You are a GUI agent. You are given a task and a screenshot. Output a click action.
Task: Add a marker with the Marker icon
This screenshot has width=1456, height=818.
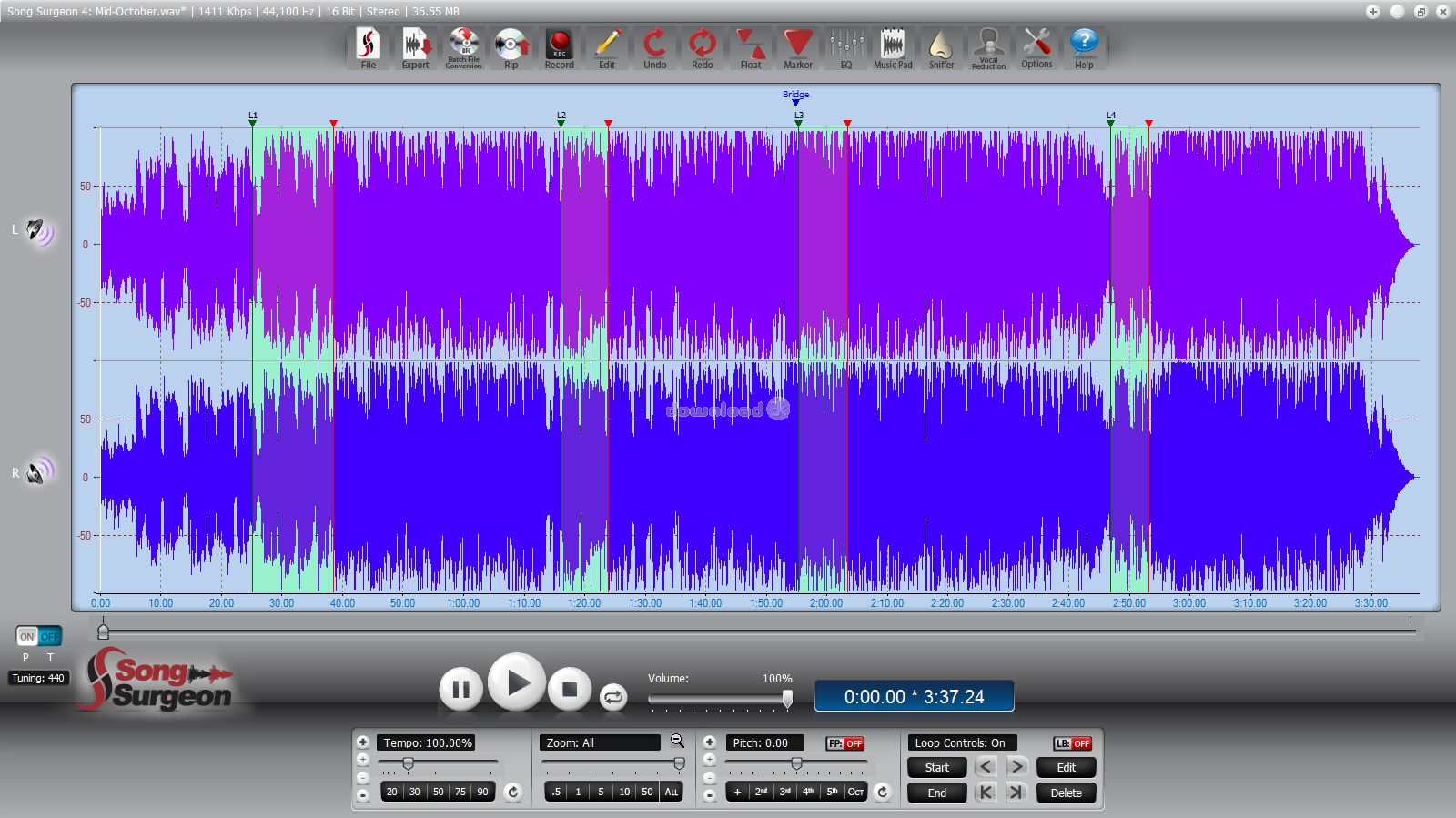click(798, 48)
